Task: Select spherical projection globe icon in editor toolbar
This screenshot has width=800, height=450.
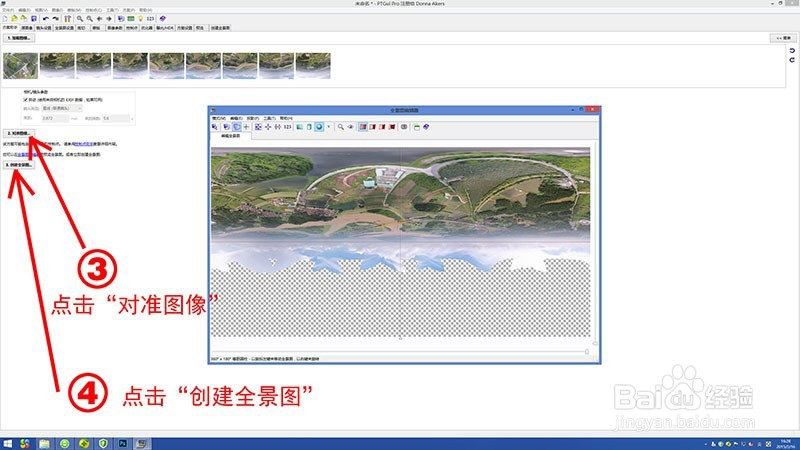Action: tap(319, 127)
